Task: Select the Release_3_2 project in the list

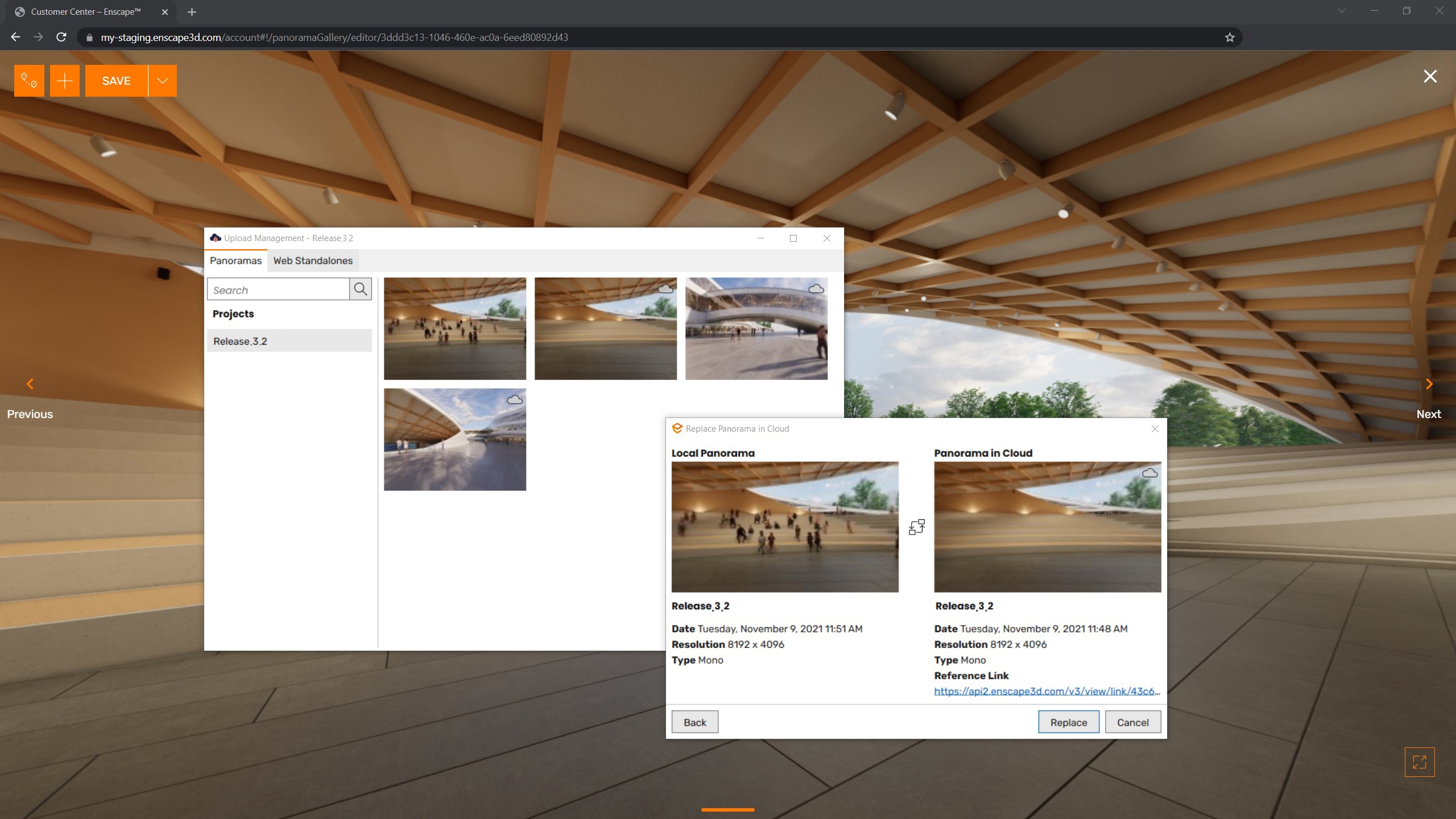Action: pos(240,341)
